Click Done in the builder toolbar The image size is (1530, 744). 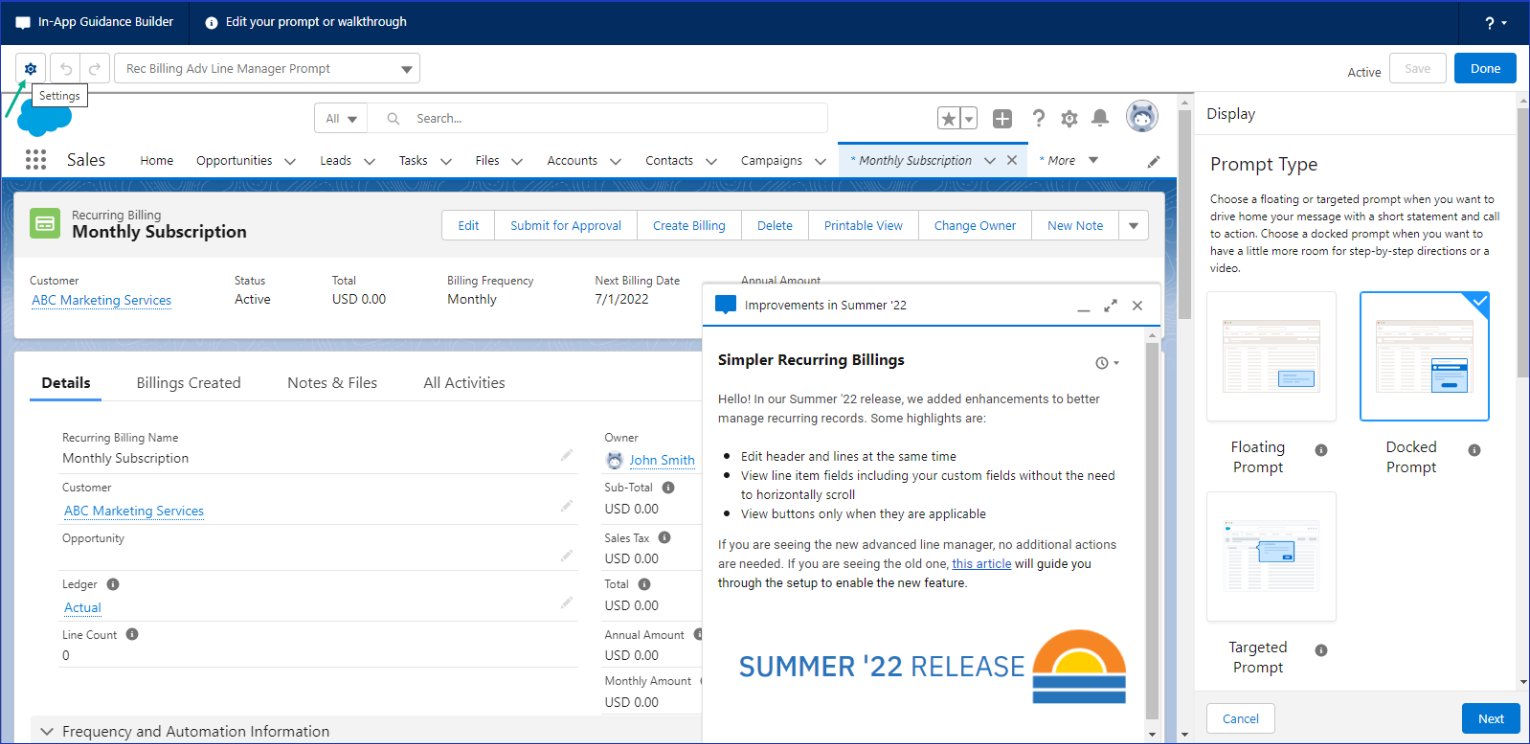click(x=1485, y=69)
